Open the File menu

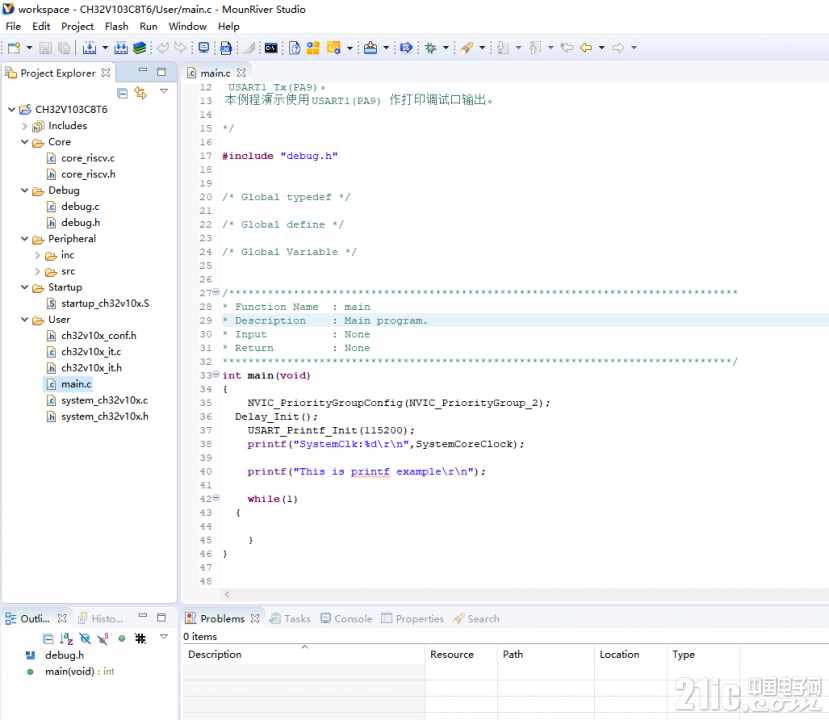click(13, 26)
